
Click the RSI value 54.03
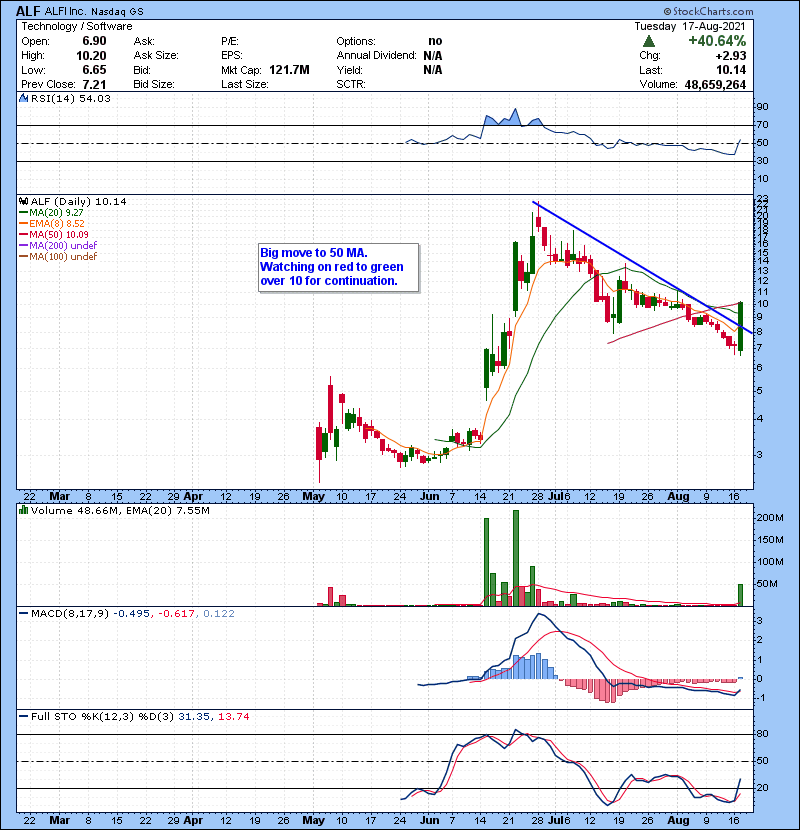95,98
